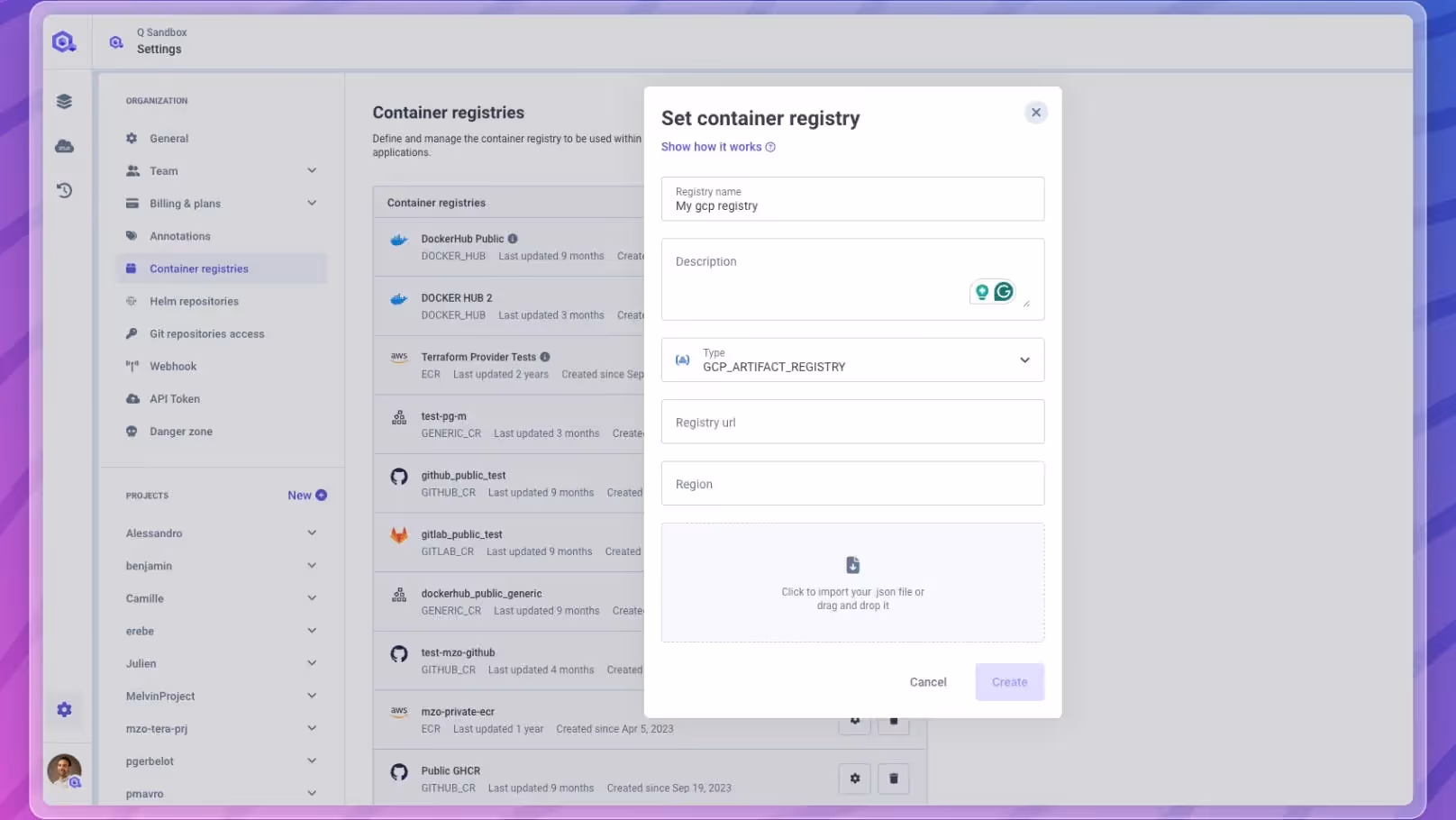
Task: Open settings gear for mzo-private-ecr registry
Action: coord(854,720)
